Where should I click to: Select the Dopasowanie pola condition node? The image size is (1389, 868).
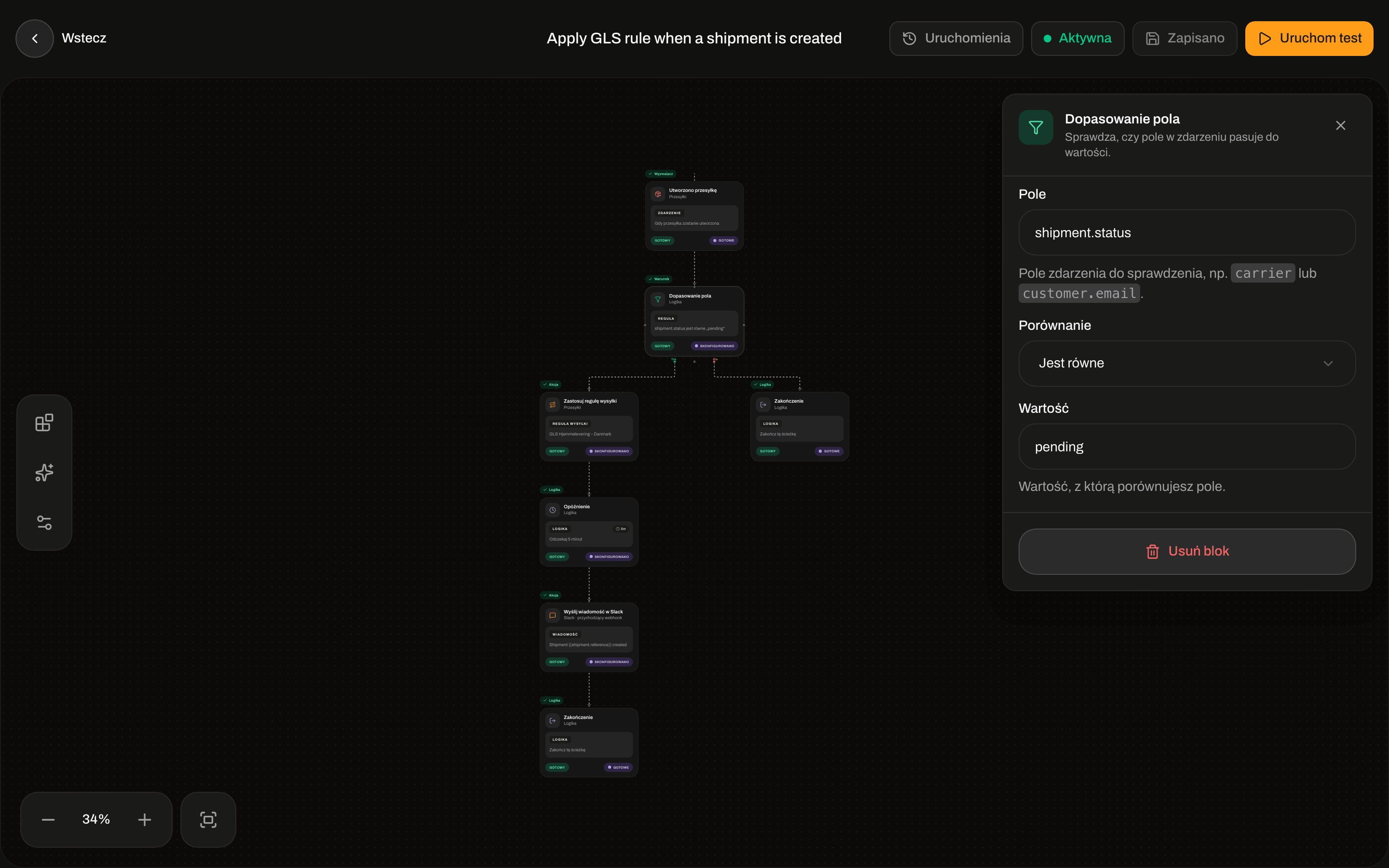(694, 322)
